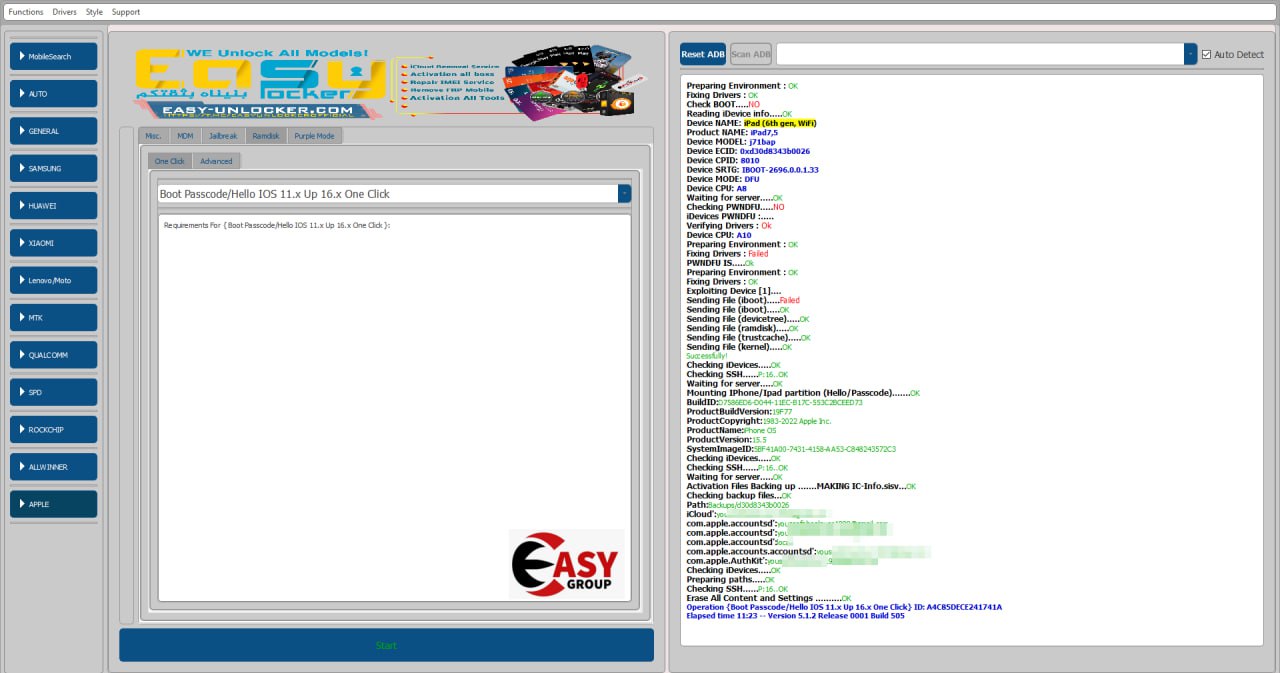Screen dimensions: 1280x673
Task: Click the 'Erase All Content and Settings' line
Action: (x=769, y=599)
